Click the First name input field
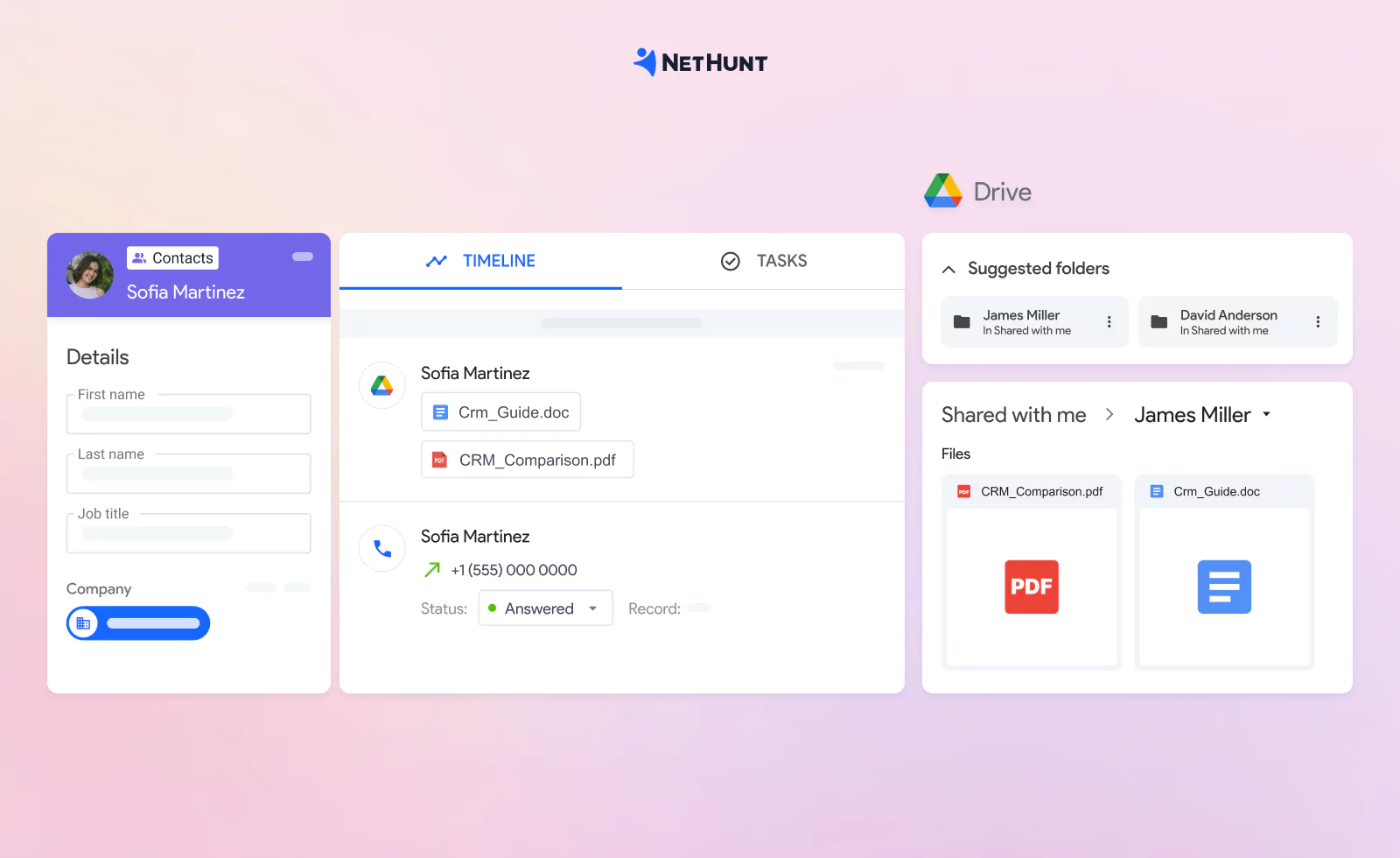The height and width of the screenshot is (858, 1400). (x=188, y=413)
